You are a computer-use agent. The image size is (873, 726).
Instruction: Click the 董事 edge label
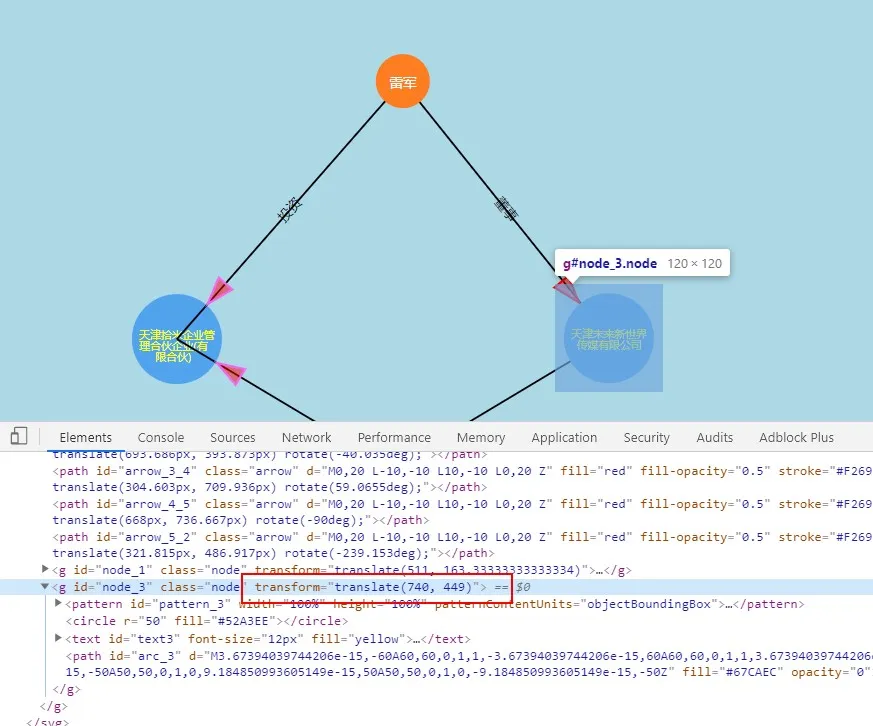pyautogui.click(x=507, y=209)
